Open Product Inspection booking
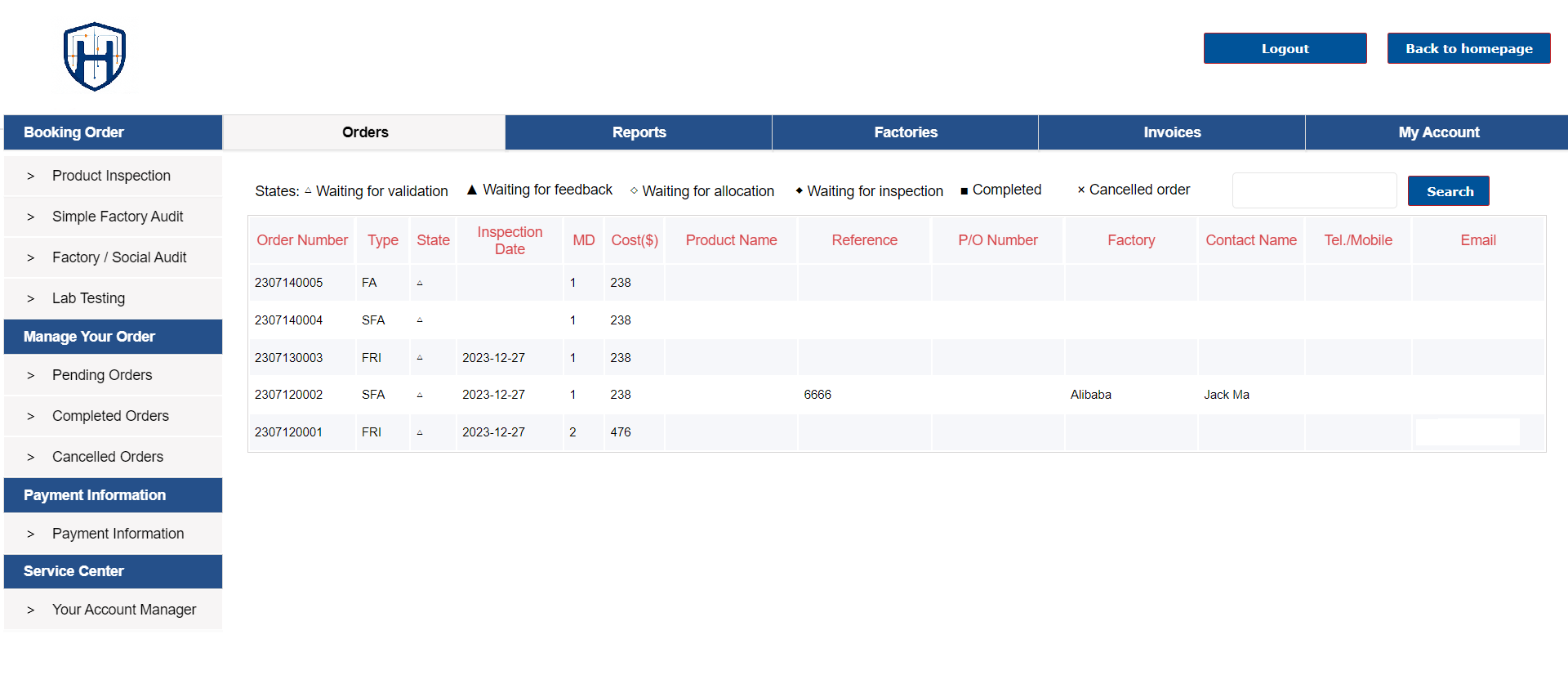 113,176
